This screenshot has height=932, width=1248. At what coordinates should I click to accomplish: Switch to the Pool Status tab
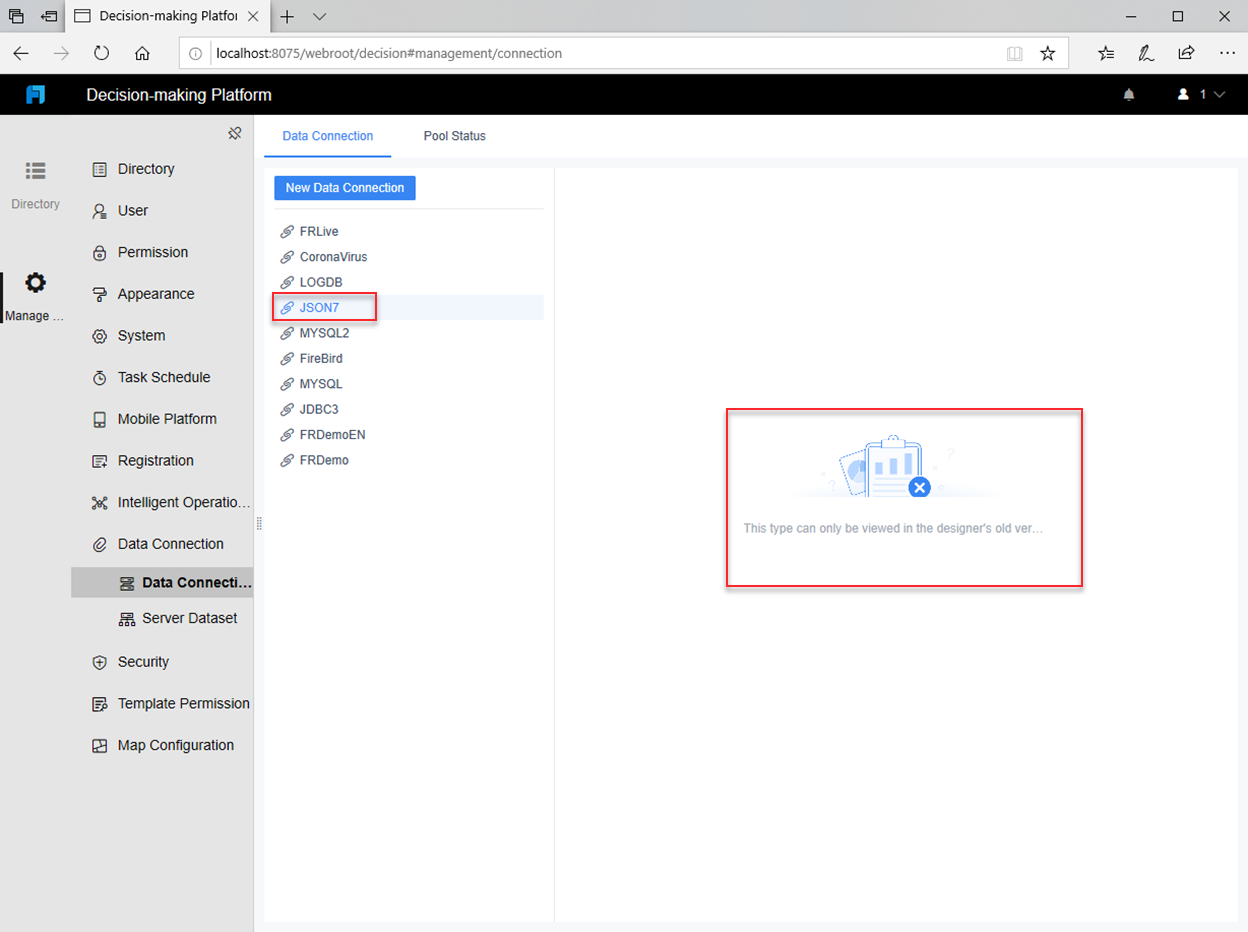454,136
